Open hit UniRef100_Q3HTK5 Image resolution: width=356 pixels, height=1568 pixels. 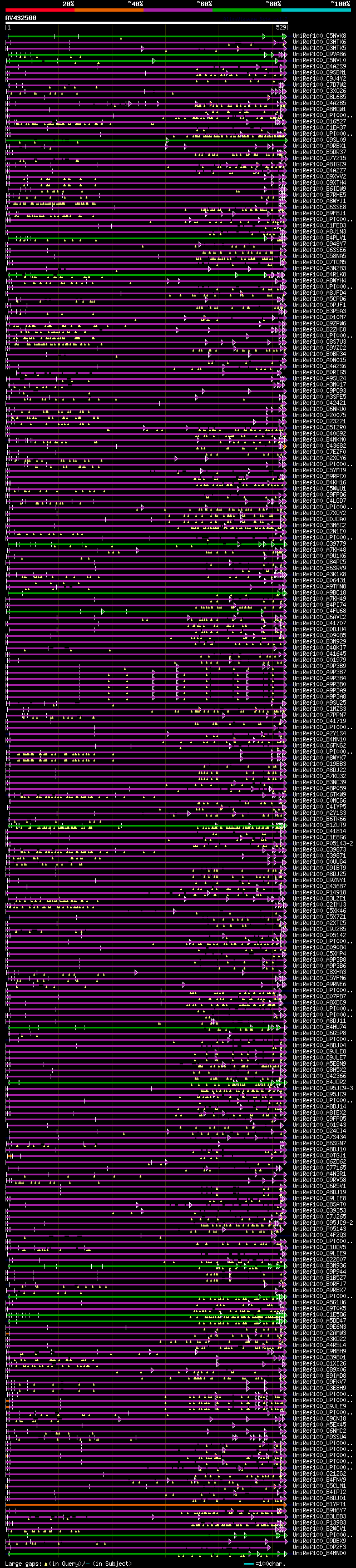pyautogui.click(x=319, y=48)
